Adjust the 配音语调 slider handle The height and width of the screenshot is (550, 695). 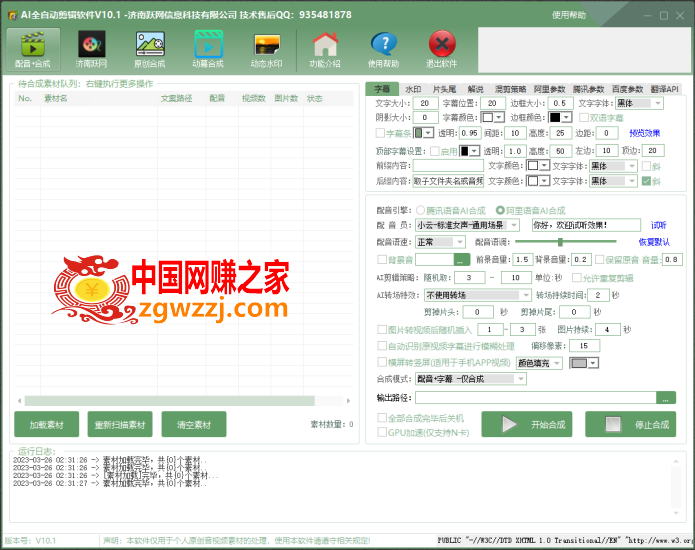coord(560,242)
